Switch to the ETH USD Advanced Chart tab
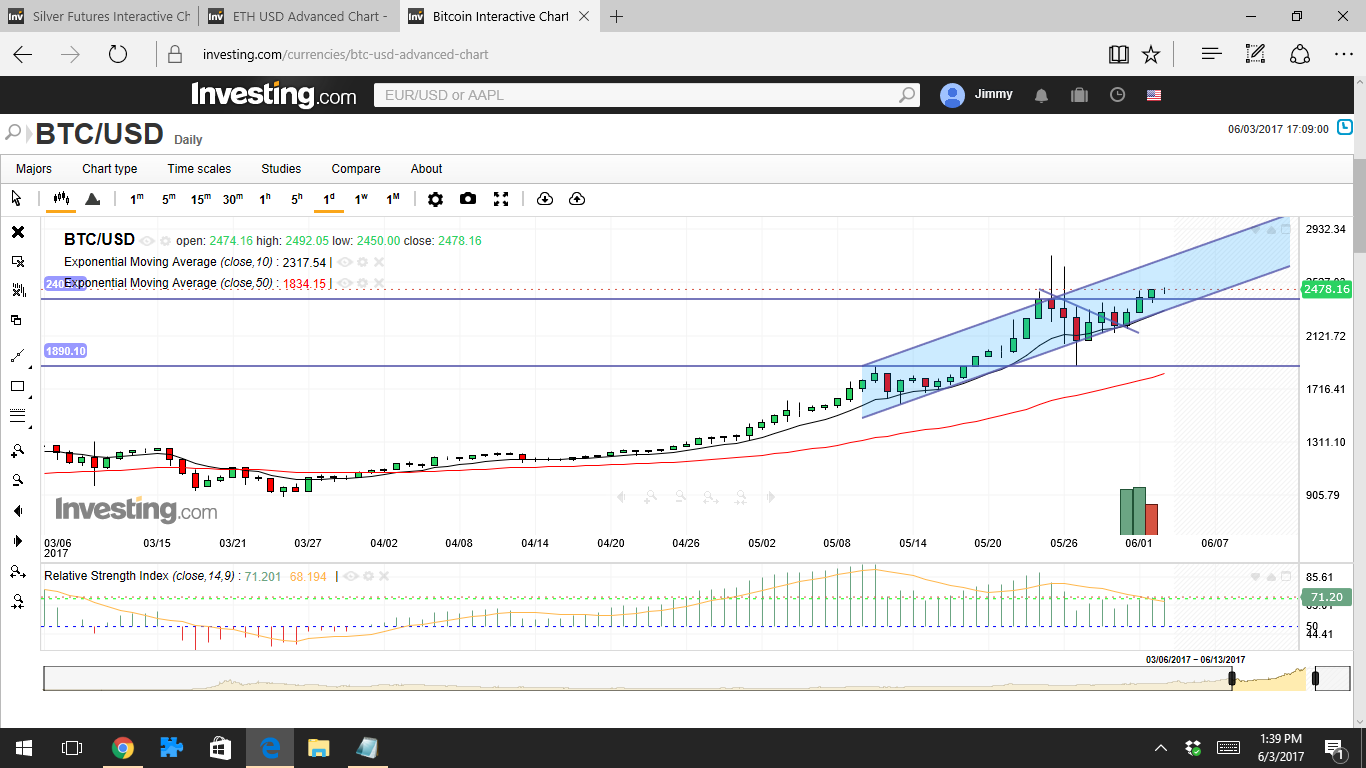The width and height of the screenshot is (1366, 768). coord(300,16)
